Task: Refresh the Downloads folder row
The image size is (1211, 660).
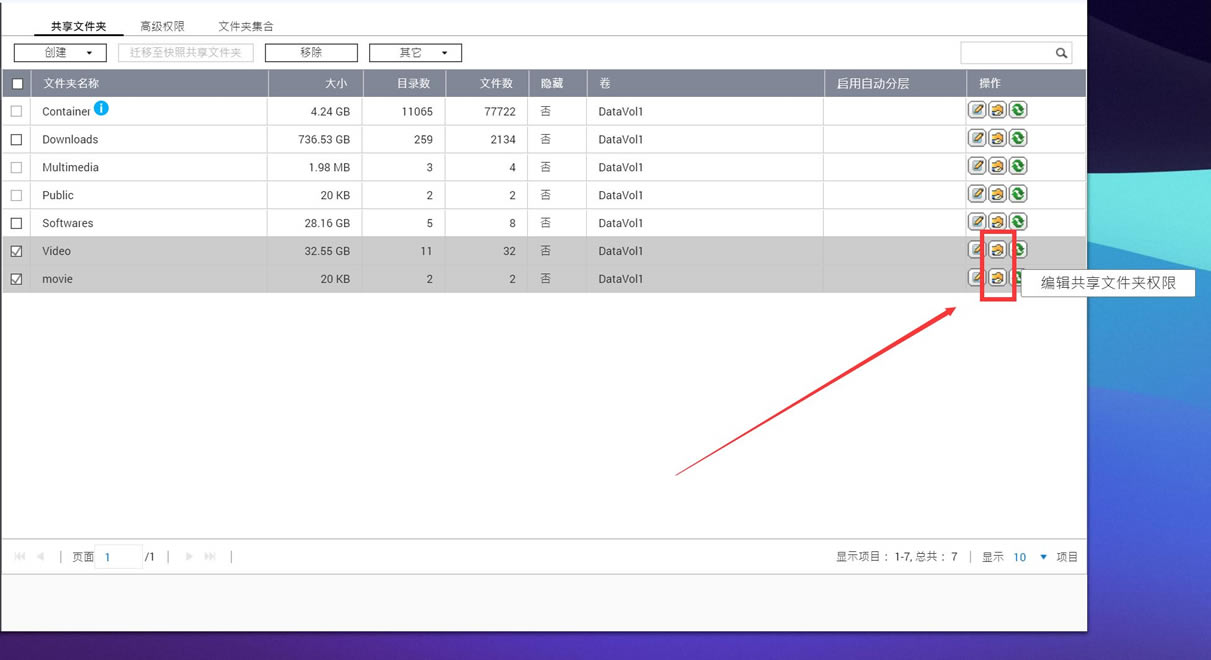Action: click(1017, 138)
